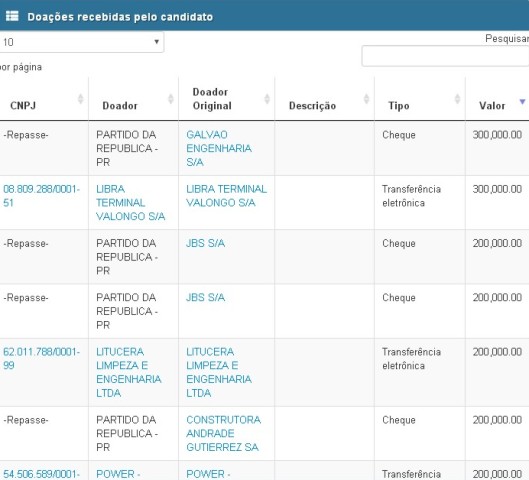Sort by the CNPJ column arrows
Screen dimensions: 529x480
coord(81,99)
